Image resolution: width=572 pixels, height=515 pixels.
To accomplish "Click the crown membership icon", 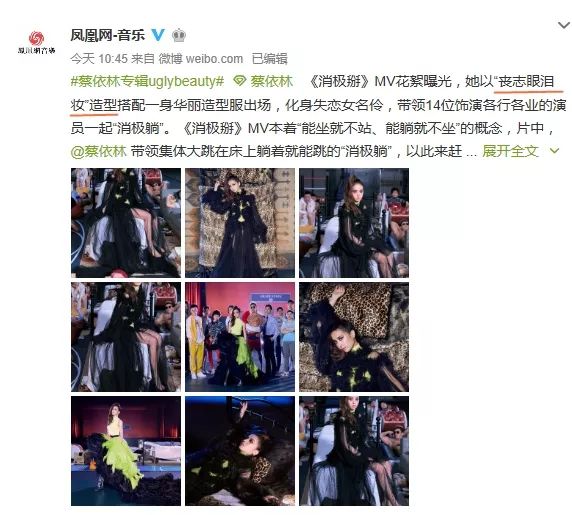I will (x=179, y=35).
